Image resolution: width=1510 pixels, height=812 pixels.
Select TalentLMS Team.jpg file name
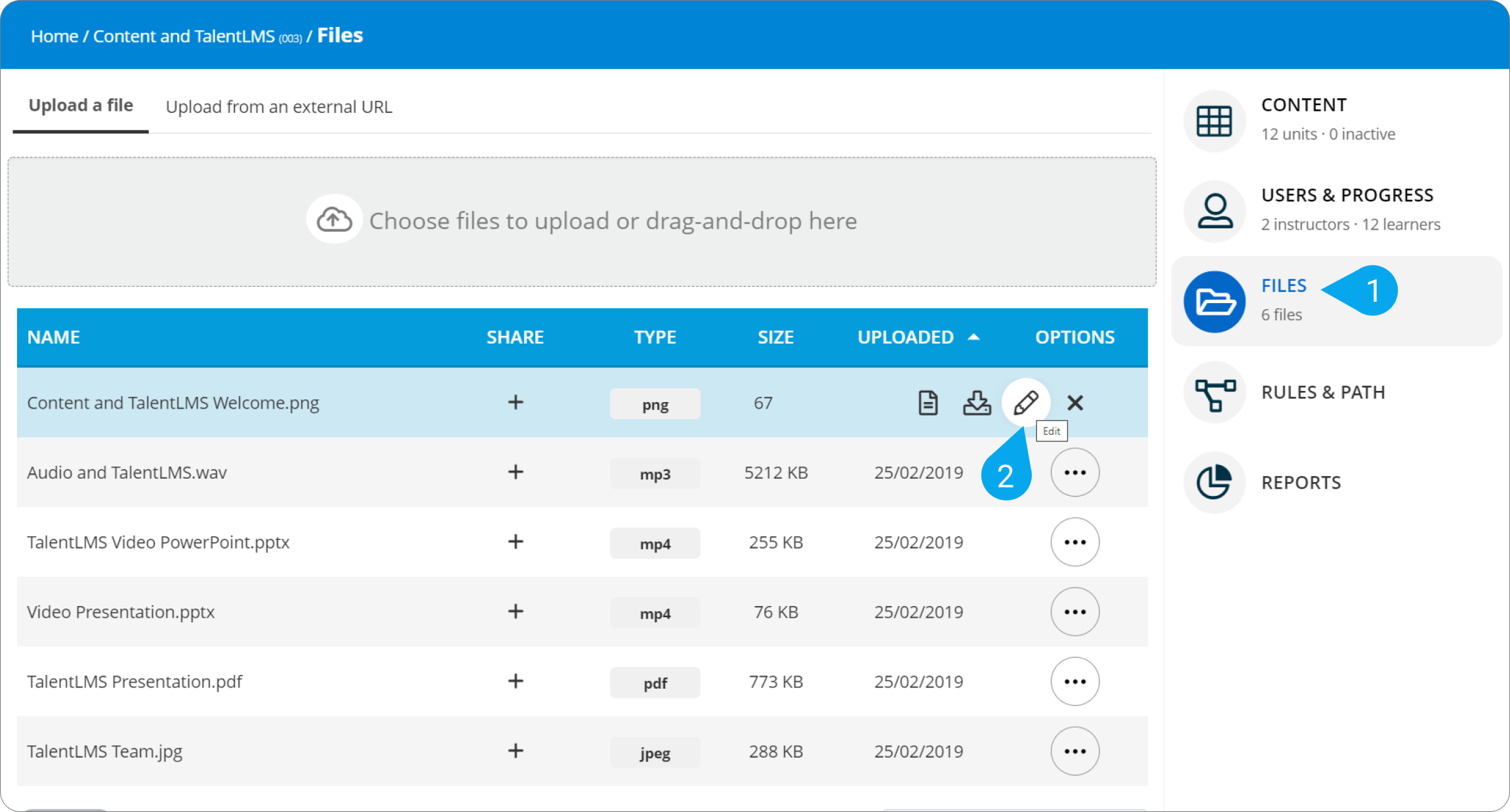point(104,751)
